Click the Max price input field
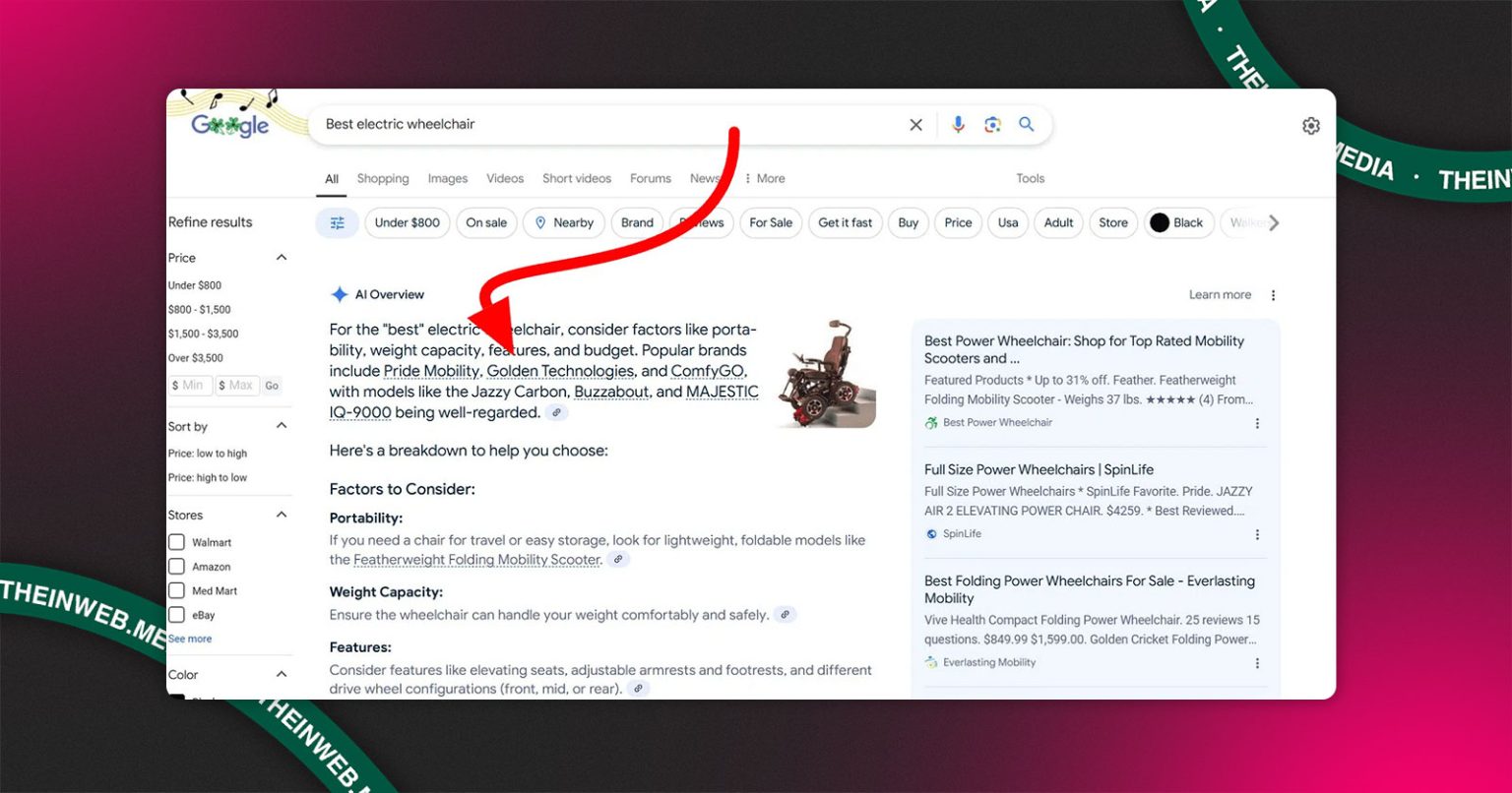 coord(237,386)
